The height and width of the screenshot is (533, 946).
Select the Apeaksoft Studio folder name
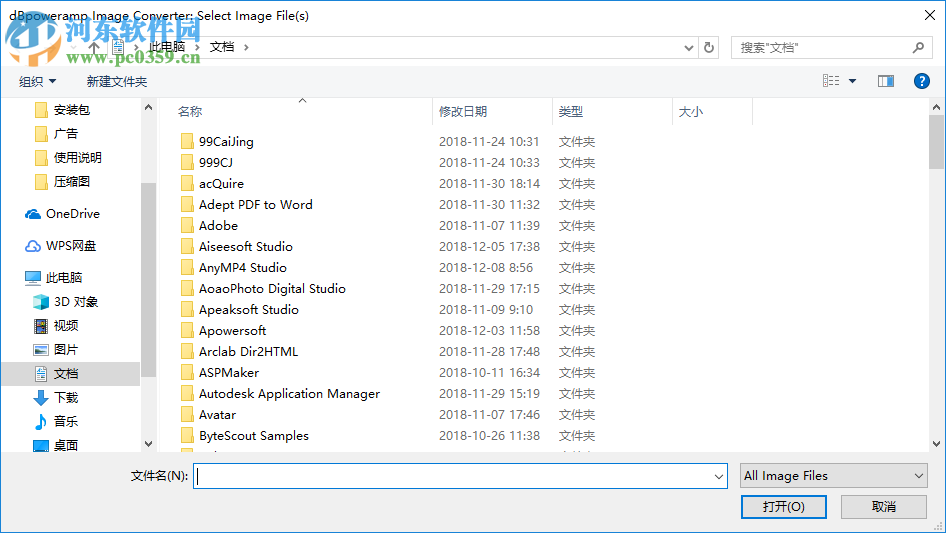[249, 310]
